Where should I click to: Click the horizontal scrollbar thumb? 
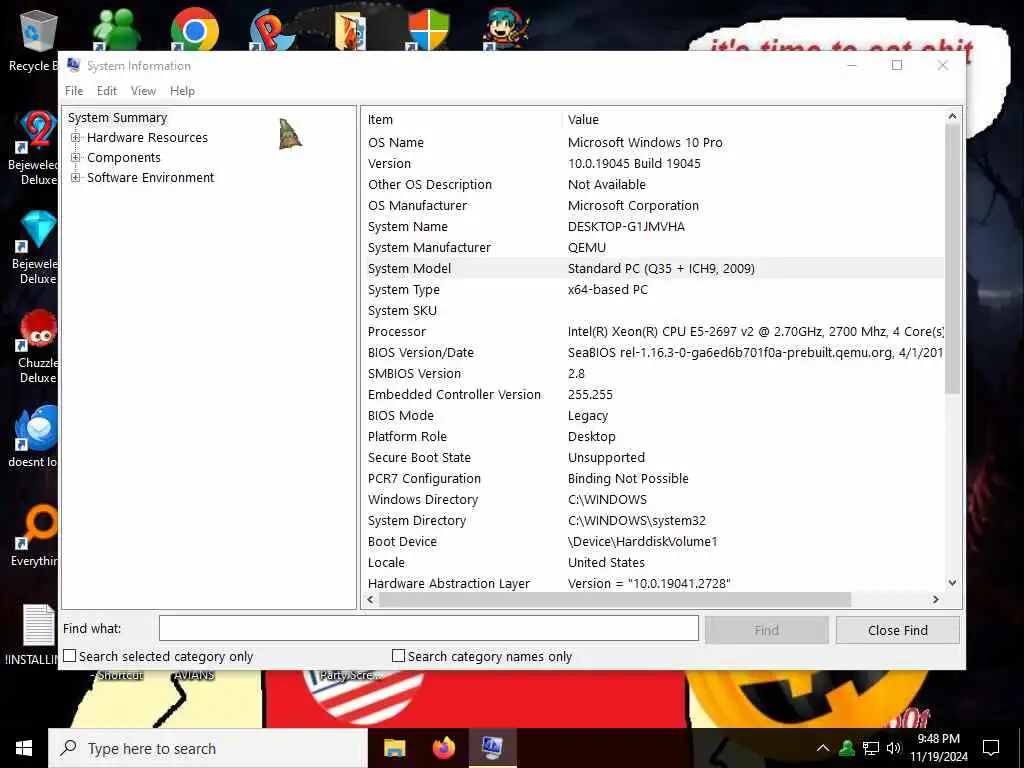pos(614,599)
